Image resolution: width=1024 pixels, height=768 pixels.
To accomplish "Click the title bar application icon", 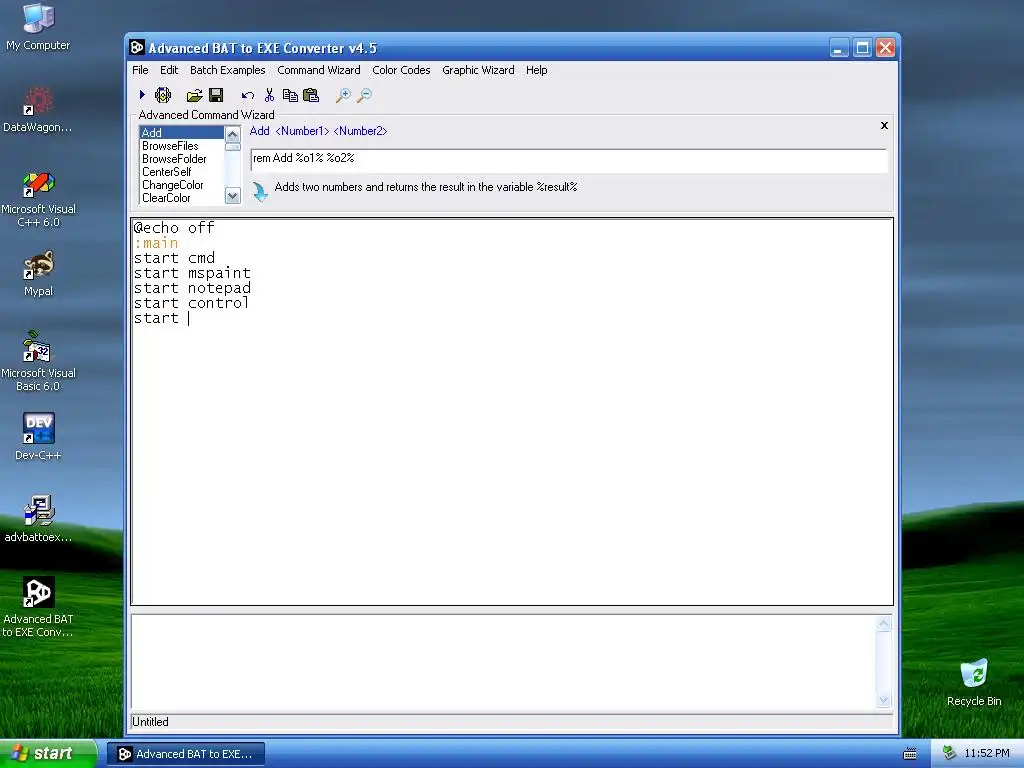I will pos(137,48).
